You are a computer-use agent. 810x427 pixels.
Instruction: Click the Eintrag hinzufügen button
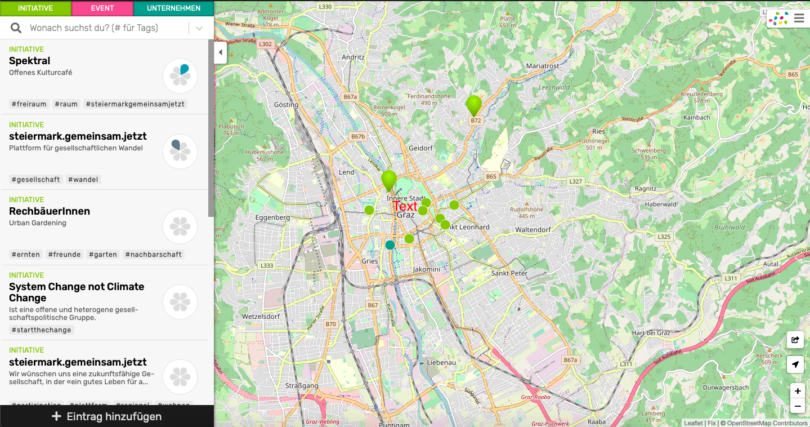pyautogui.click(x=106, y=416)
